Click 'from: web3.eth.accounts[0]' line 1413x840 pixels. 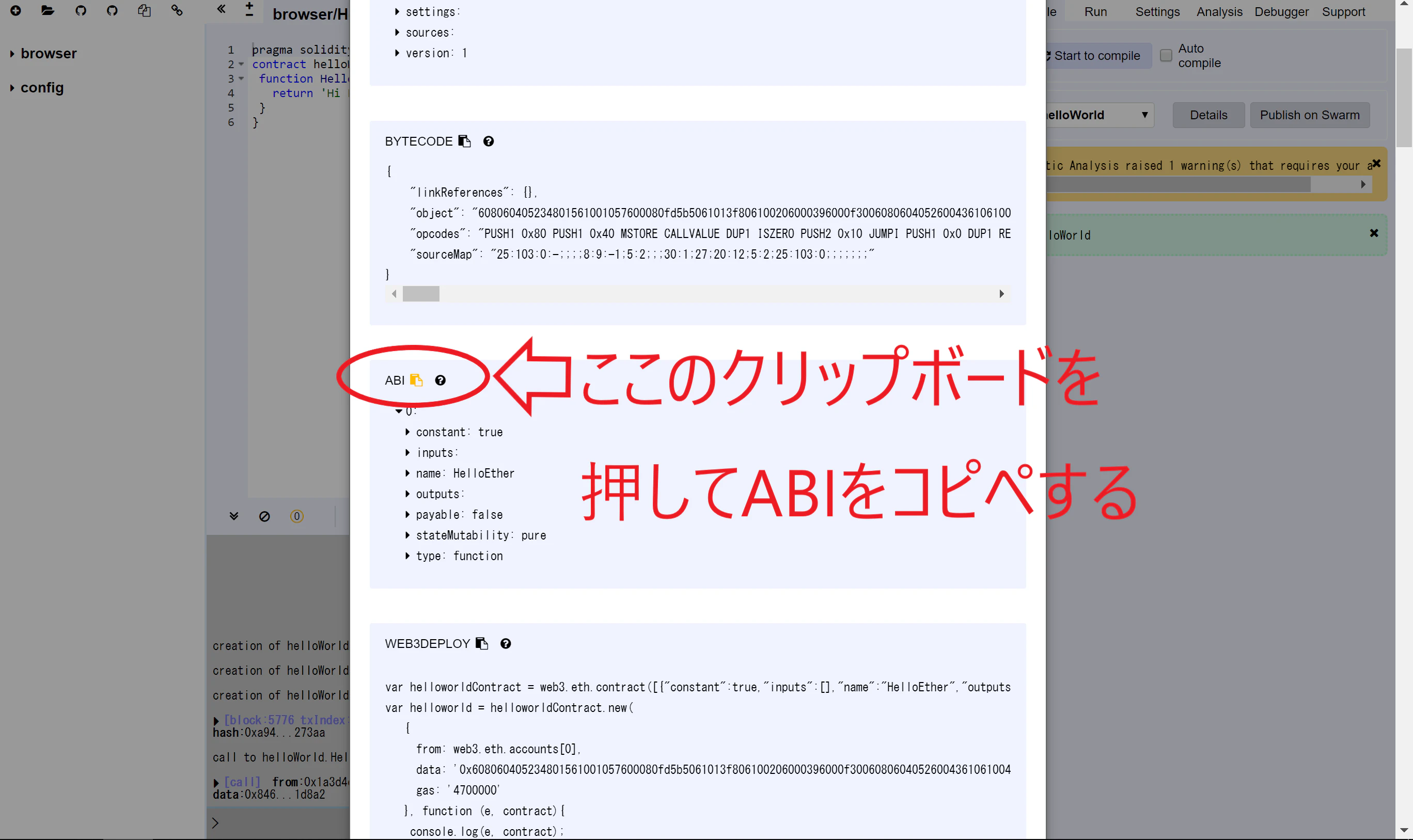[498, 749]
